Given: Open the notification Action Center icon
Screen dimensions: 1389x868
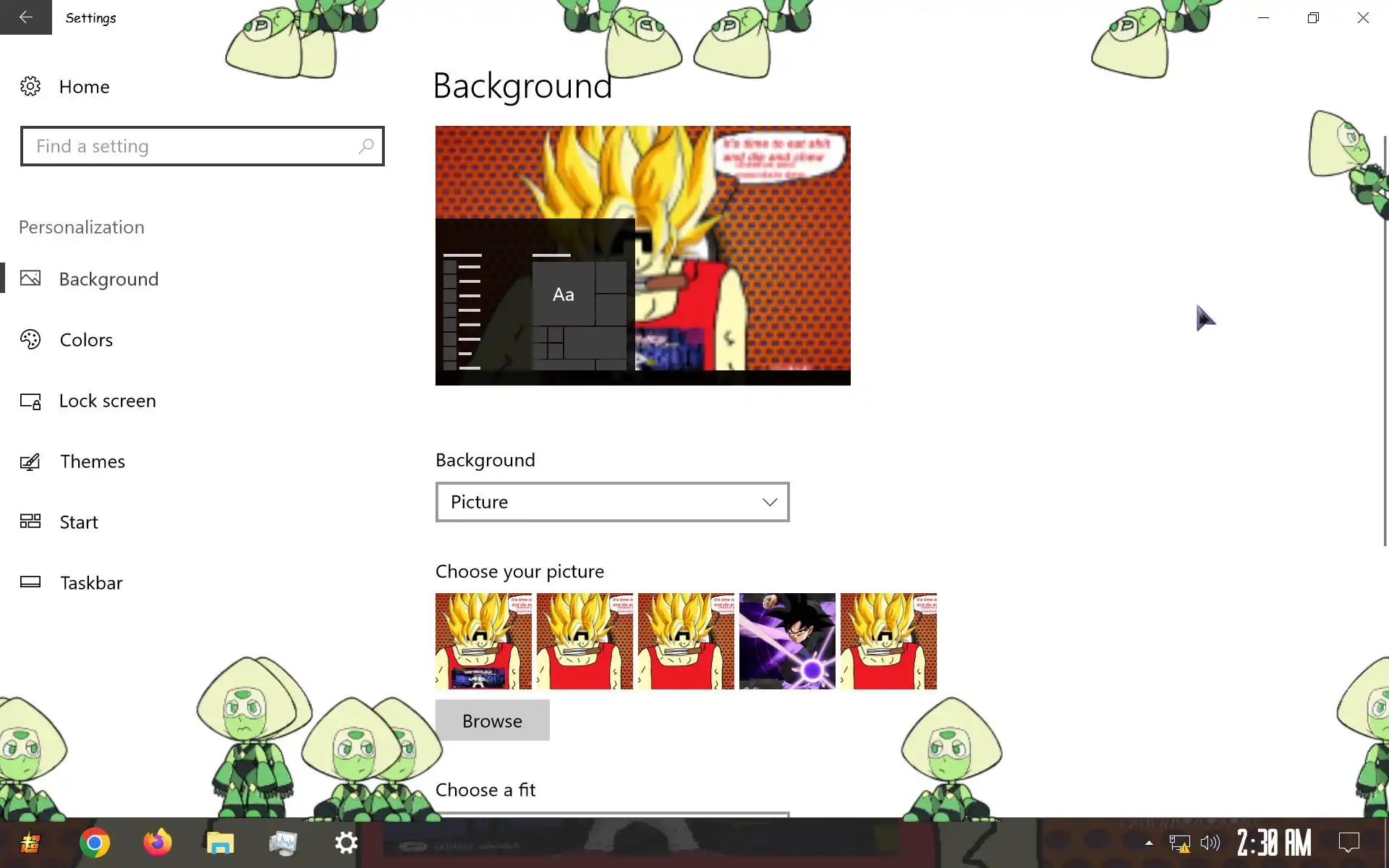Looking at the screenshot, I should pos(1348,843).
